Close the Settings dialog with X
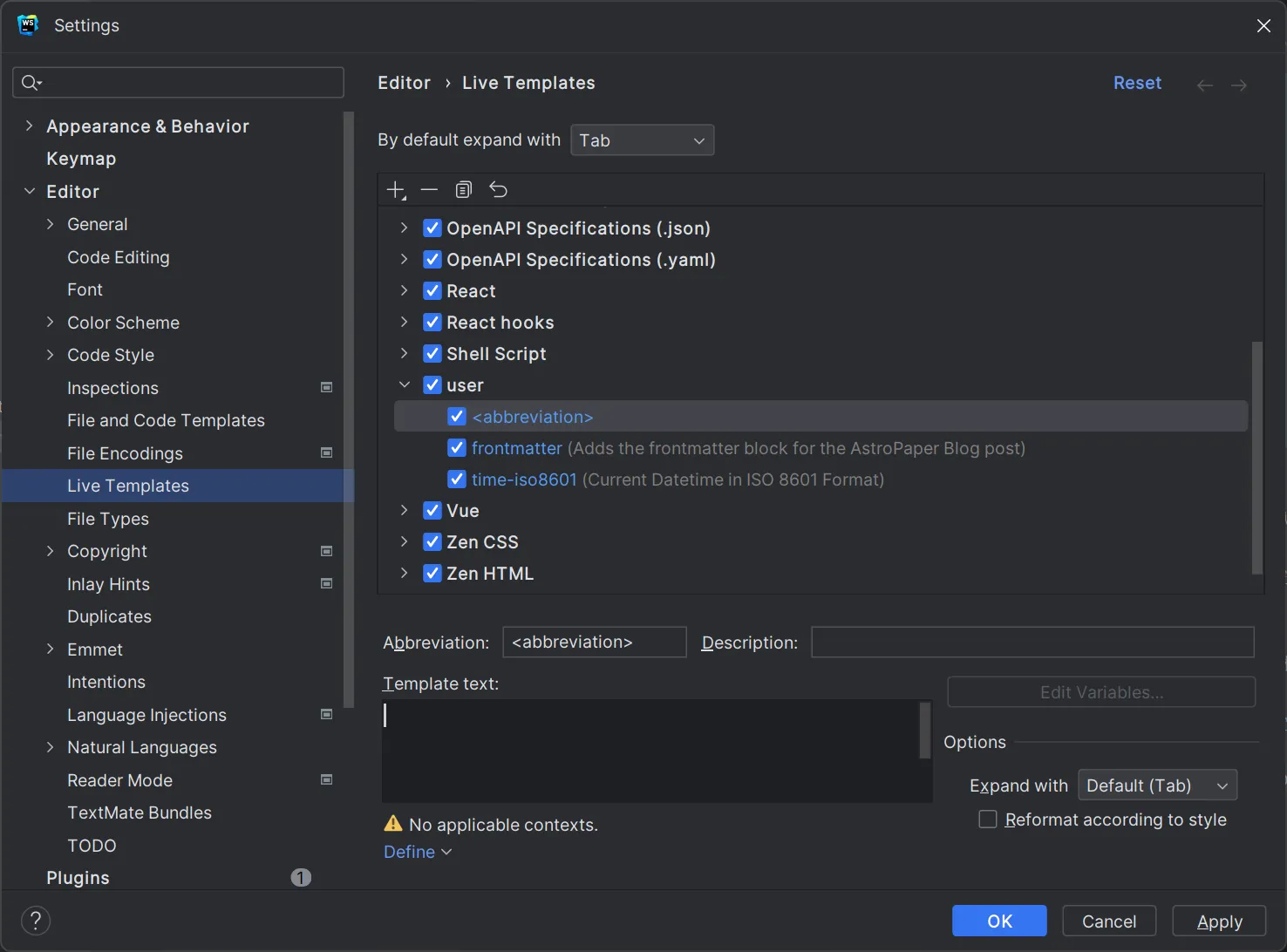The width and height of the screenshot is (1287, 952). (x=1263, y=26)
